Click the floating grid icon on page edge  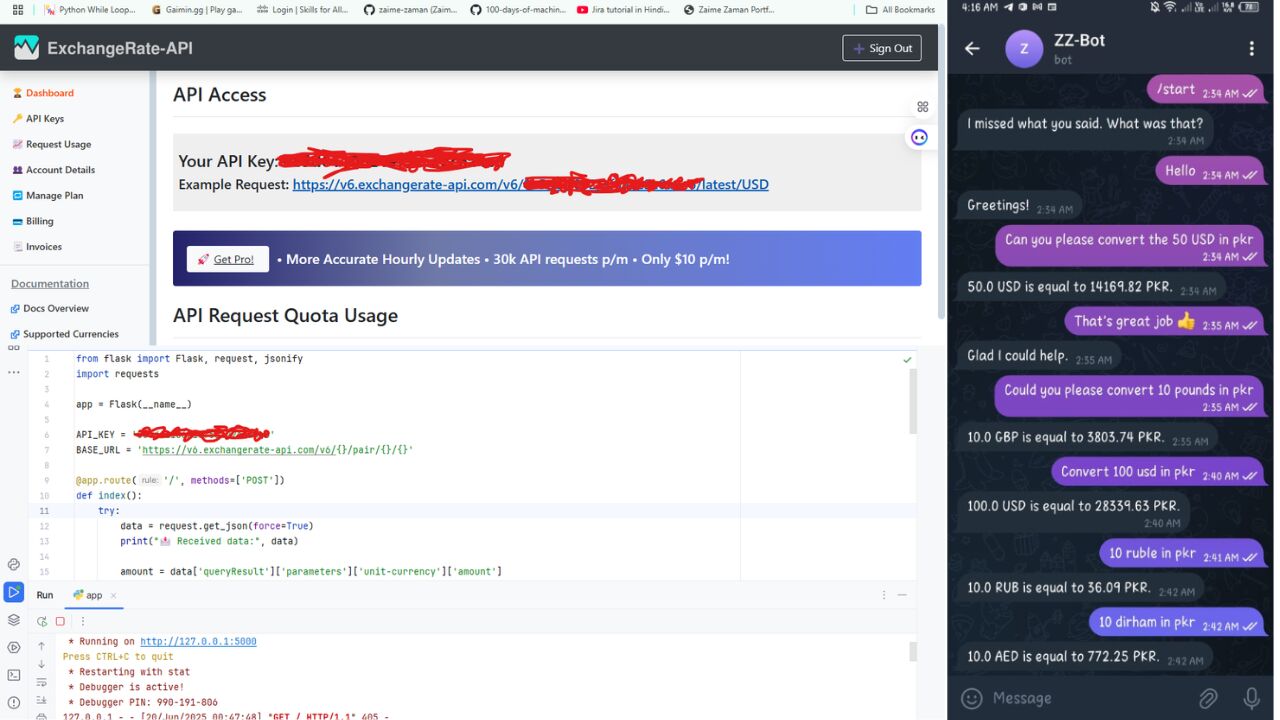click(x=922, y=107)
